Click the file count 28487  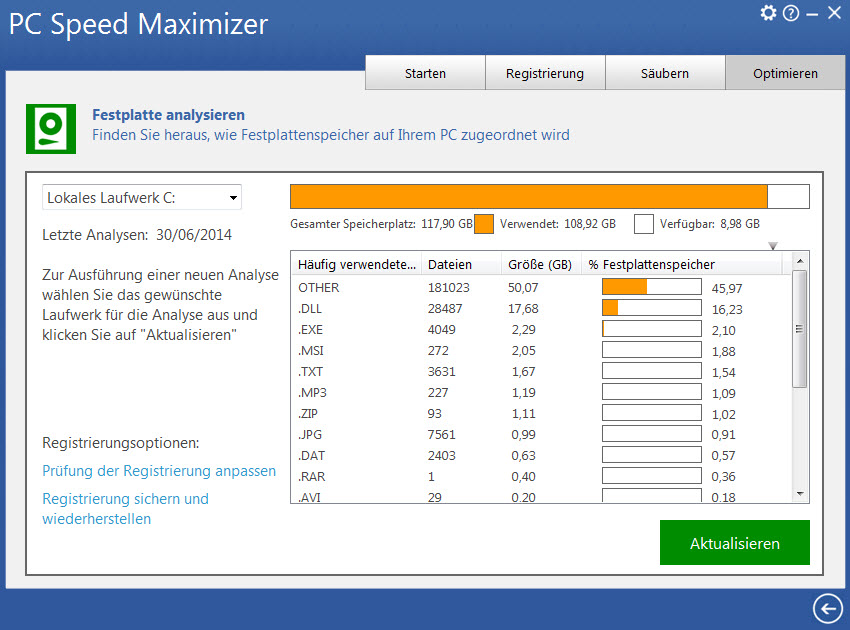tap(445, 308)
